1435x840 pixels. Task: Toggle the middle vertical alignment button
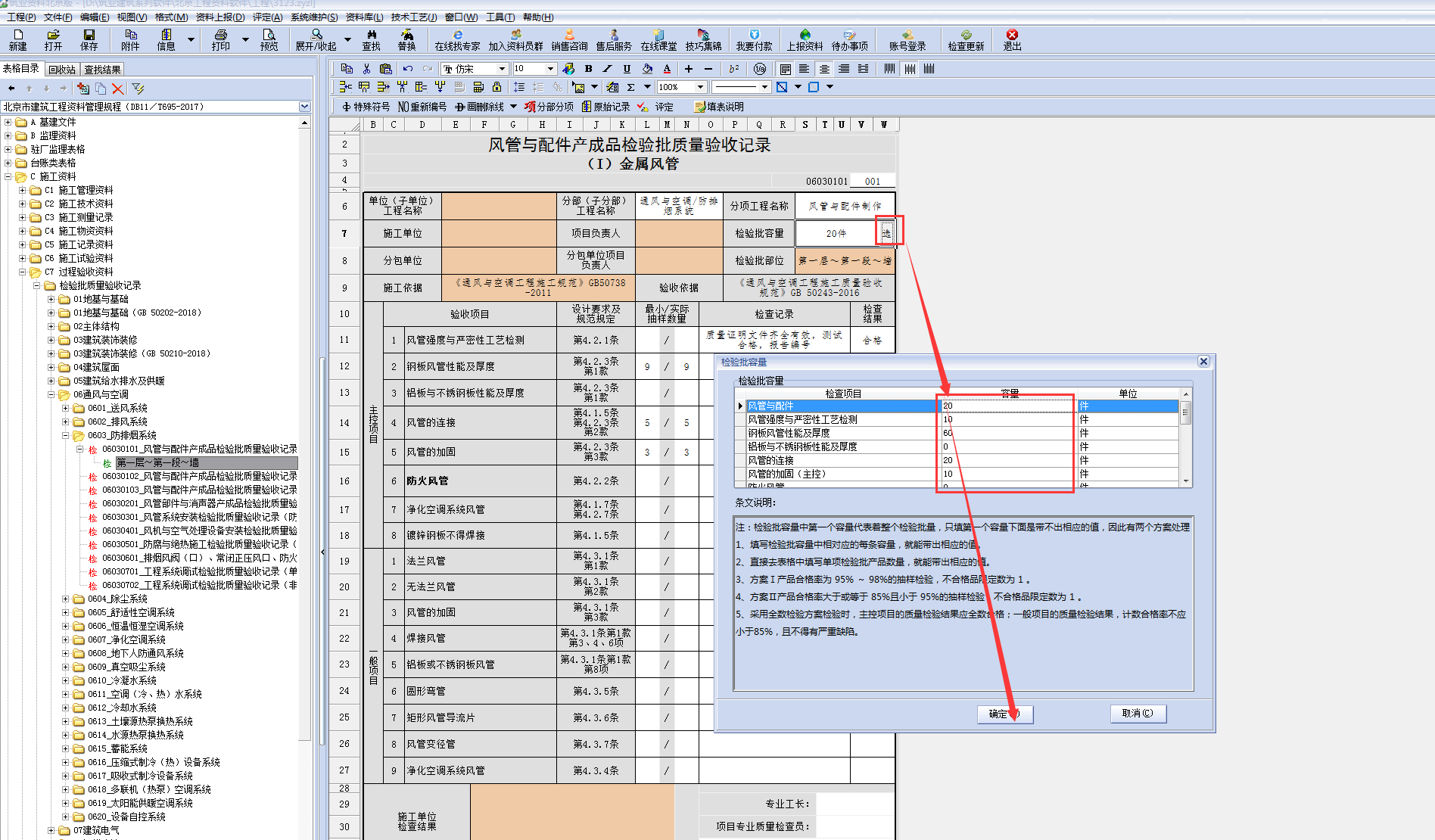[x=909, y=69]
